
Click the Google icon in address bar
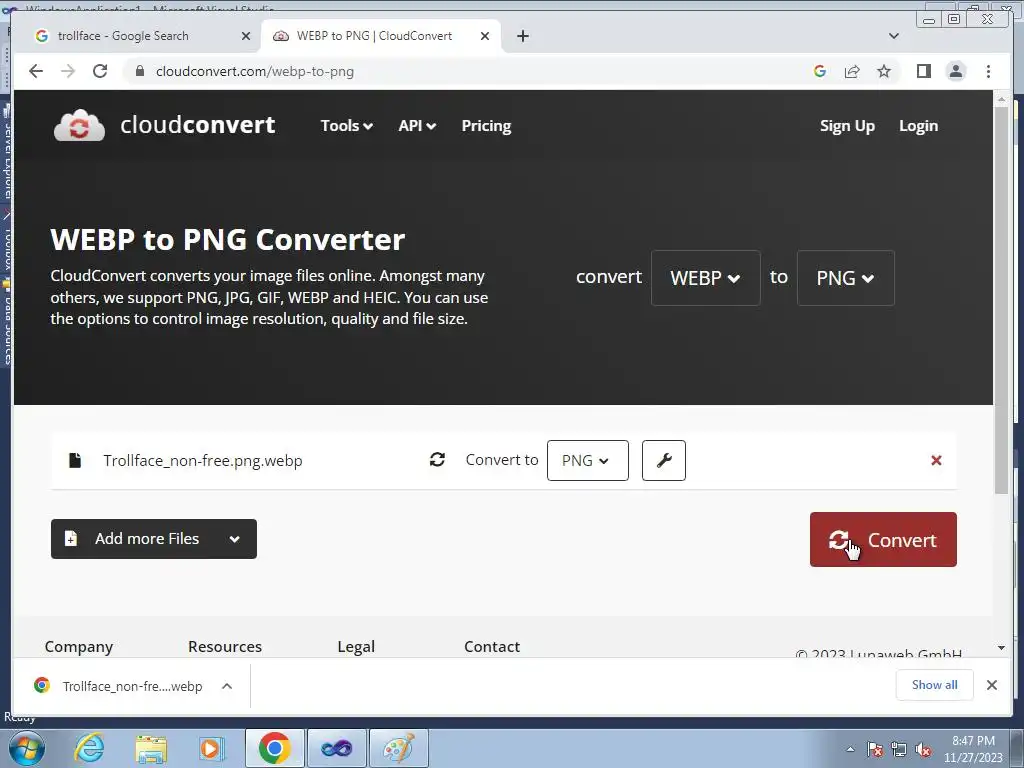click(x=820, y=71)
